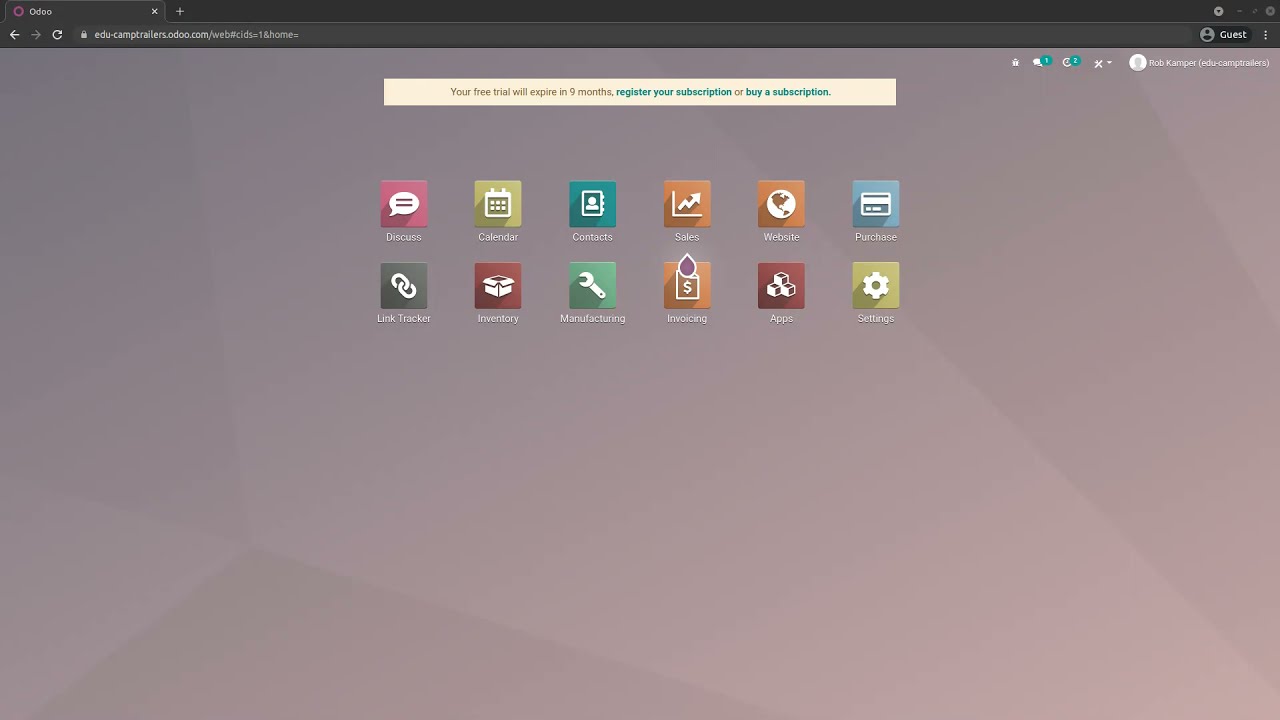
Task: Close the Odoo browser tab
Action: click(155, 11)
